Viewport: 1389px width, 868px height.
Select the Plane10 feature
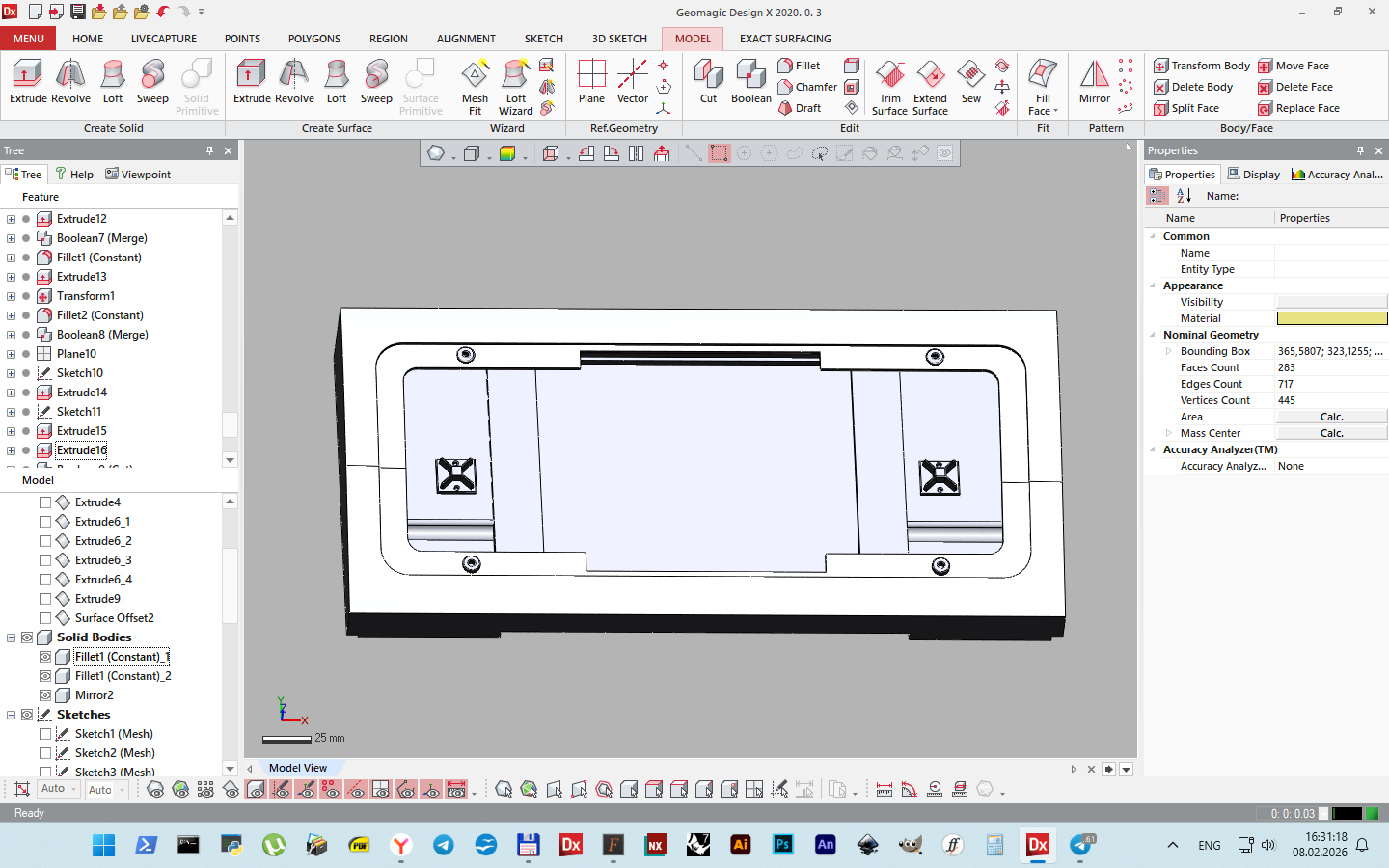click(x=76, y=354)
